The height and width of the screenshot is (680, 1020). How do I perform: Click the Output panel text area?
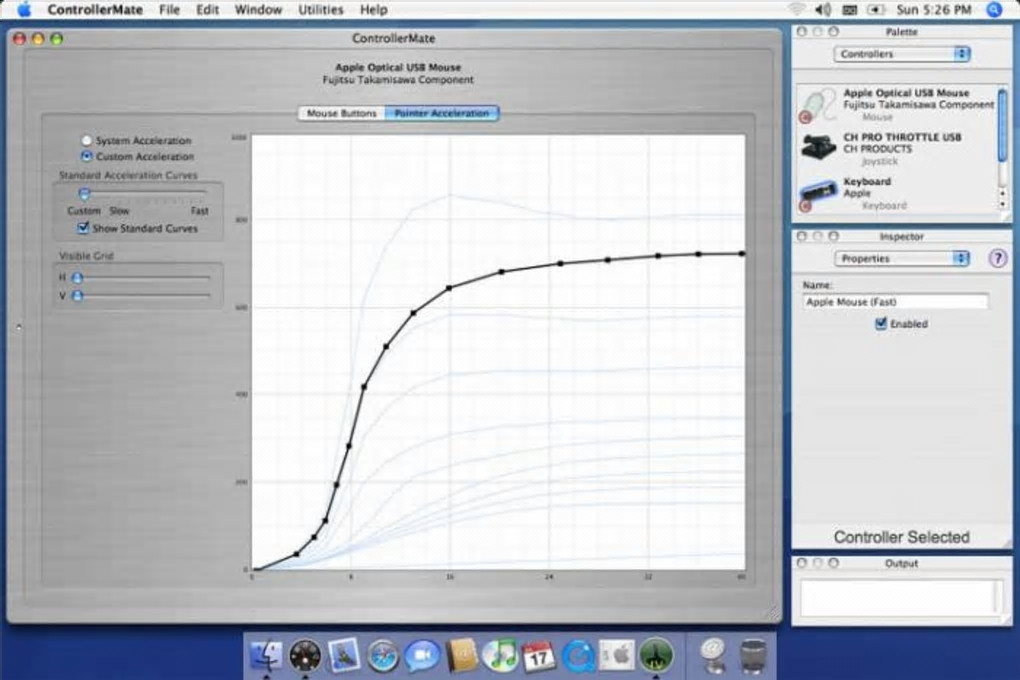tap(902, 597)
